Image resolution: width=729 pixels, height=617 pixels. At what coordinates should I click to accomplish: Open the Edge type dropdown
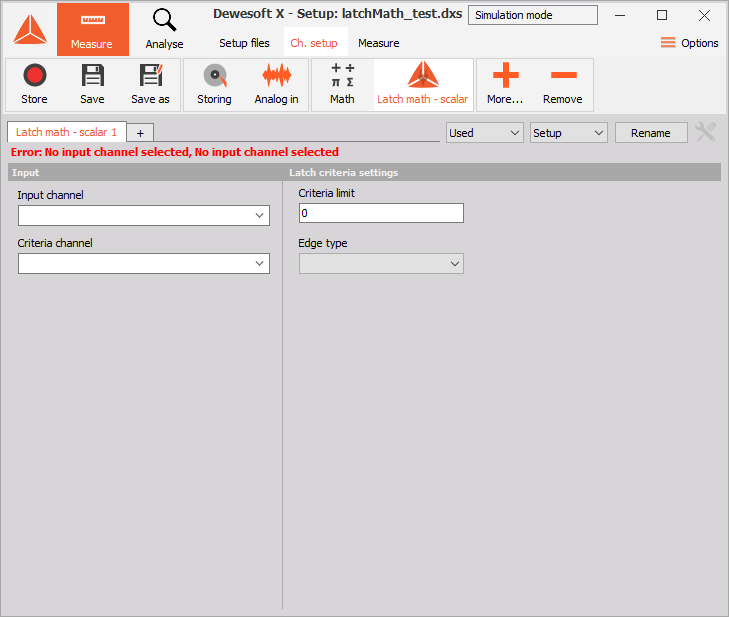(381, 264)
